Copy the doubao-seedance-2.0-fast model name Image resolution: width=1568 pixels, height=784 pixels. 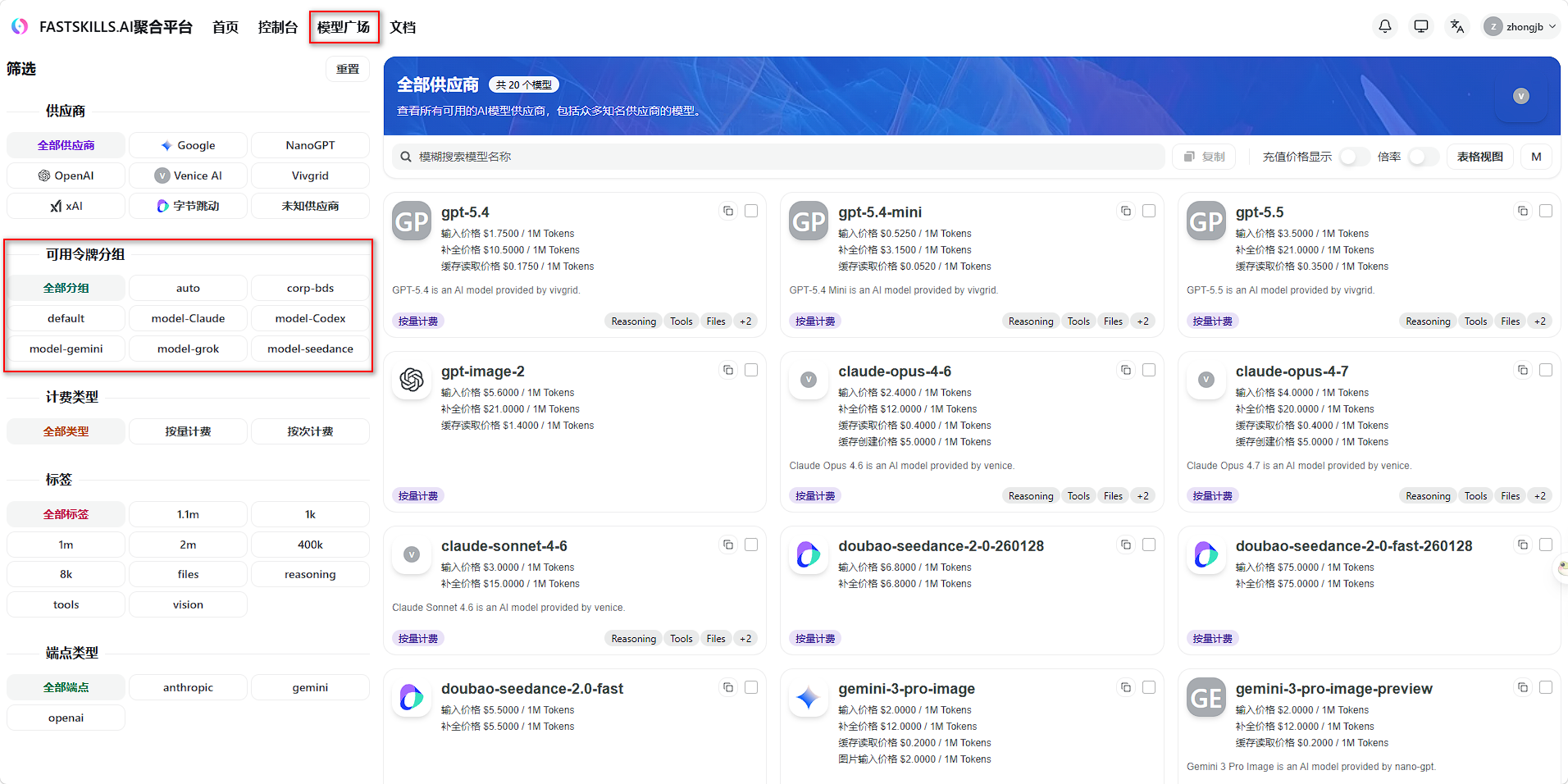728,688
